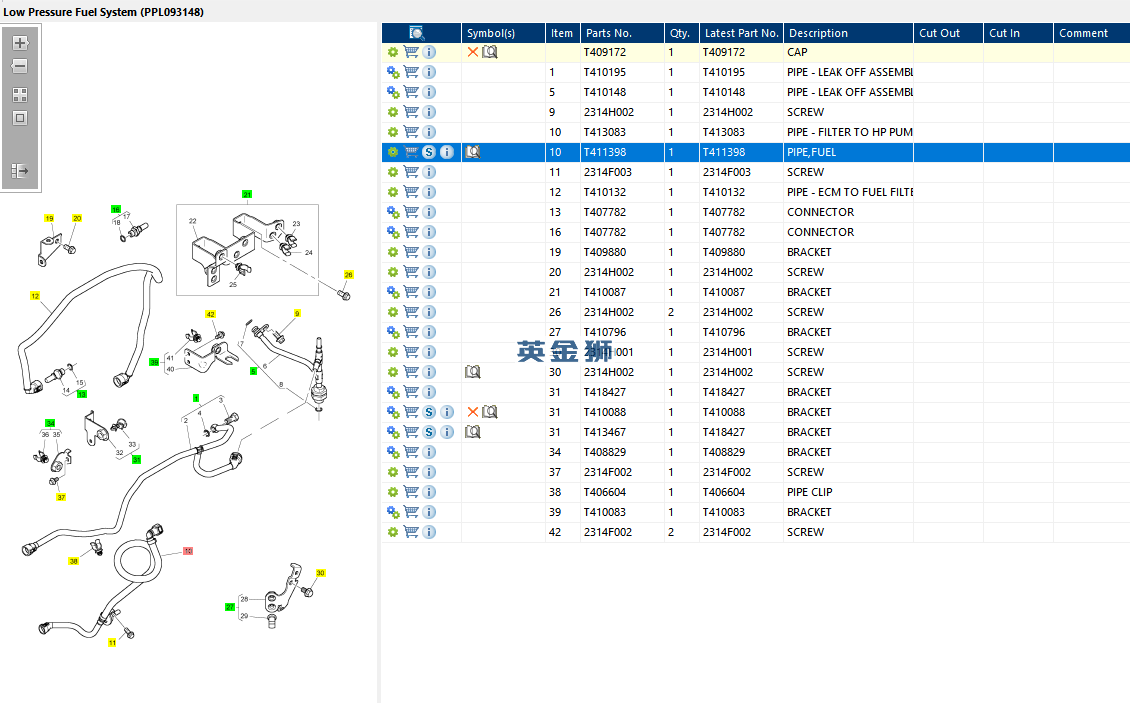Open info for T409880 bracket
This screenshot has width=1130, height=703.
pyautogui.click(x=429, y=252)
